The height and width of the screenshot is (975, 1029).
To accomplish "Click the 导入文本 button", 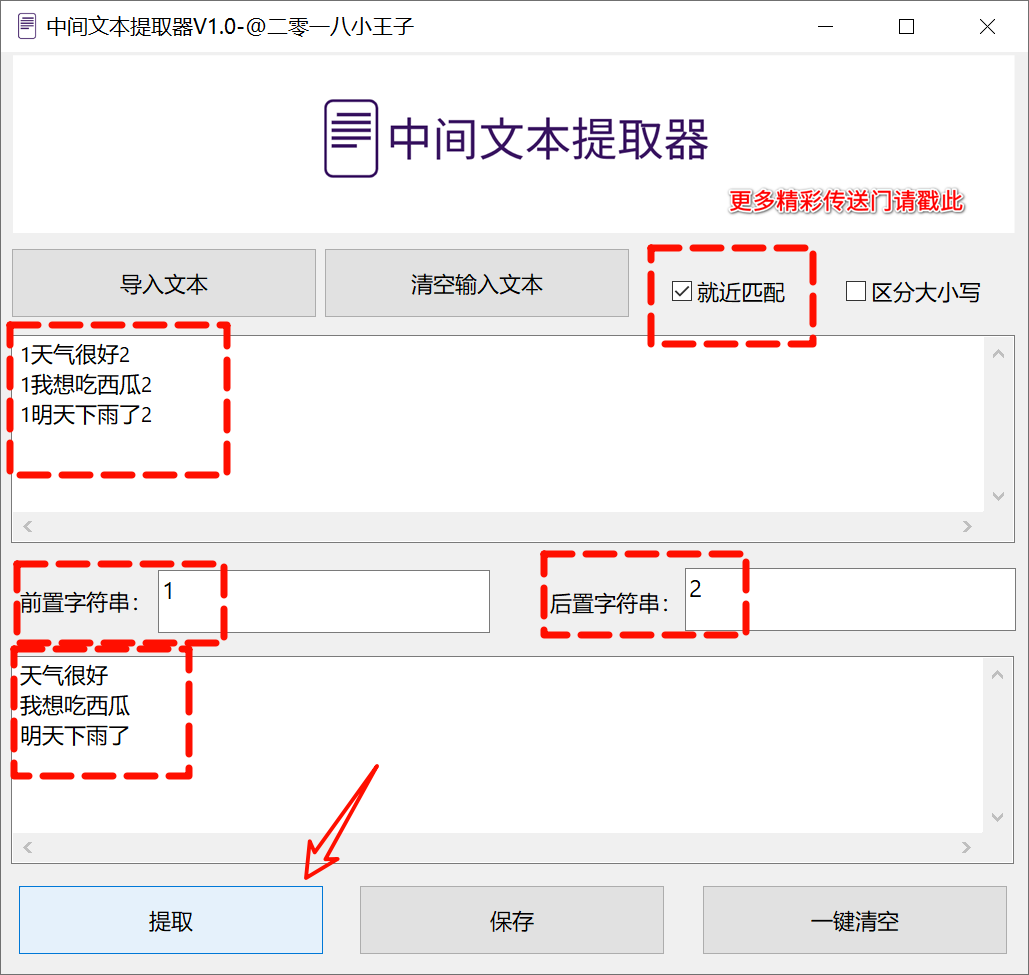I will [x=163, y=283].
